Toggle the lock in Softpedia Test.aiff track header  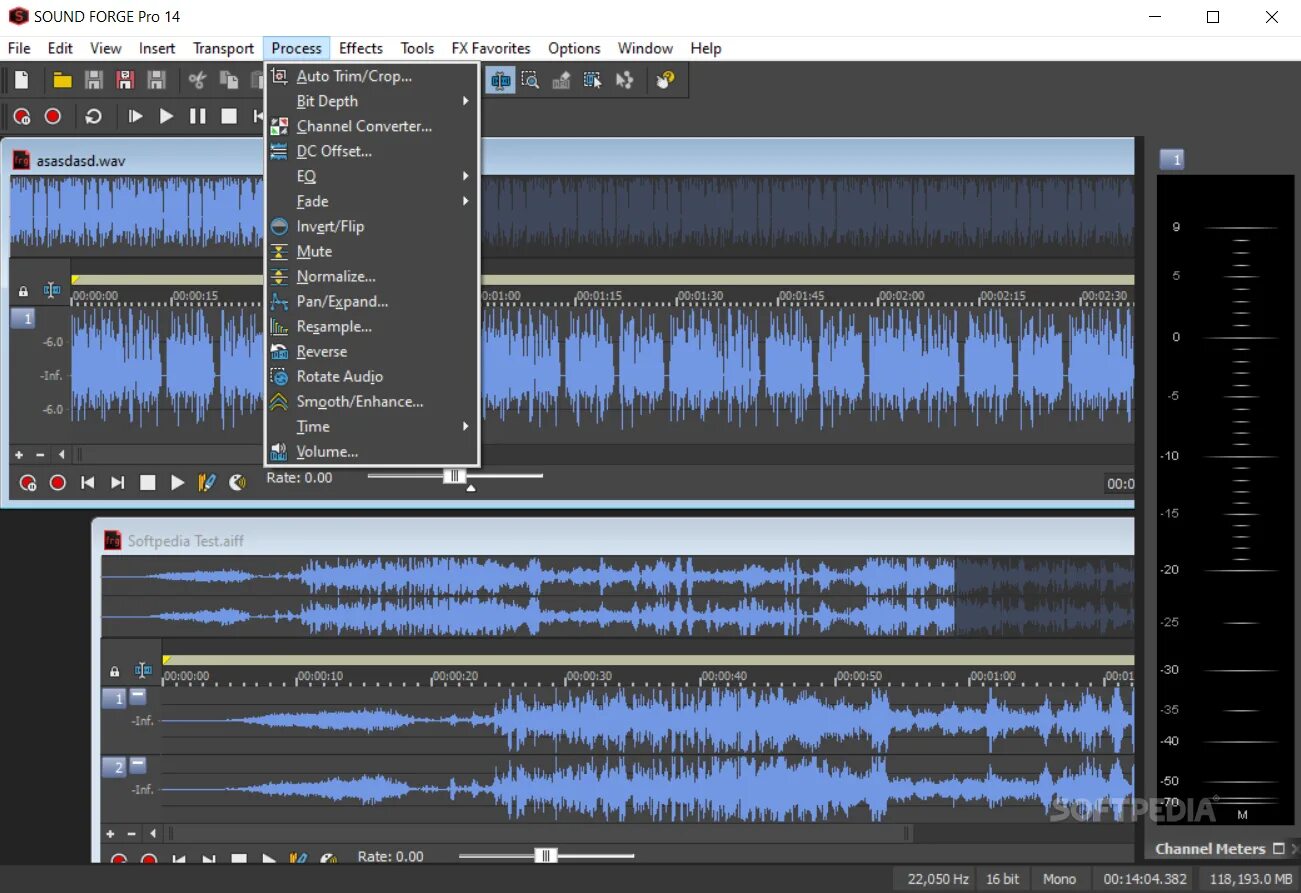click(x=113, y=670)
